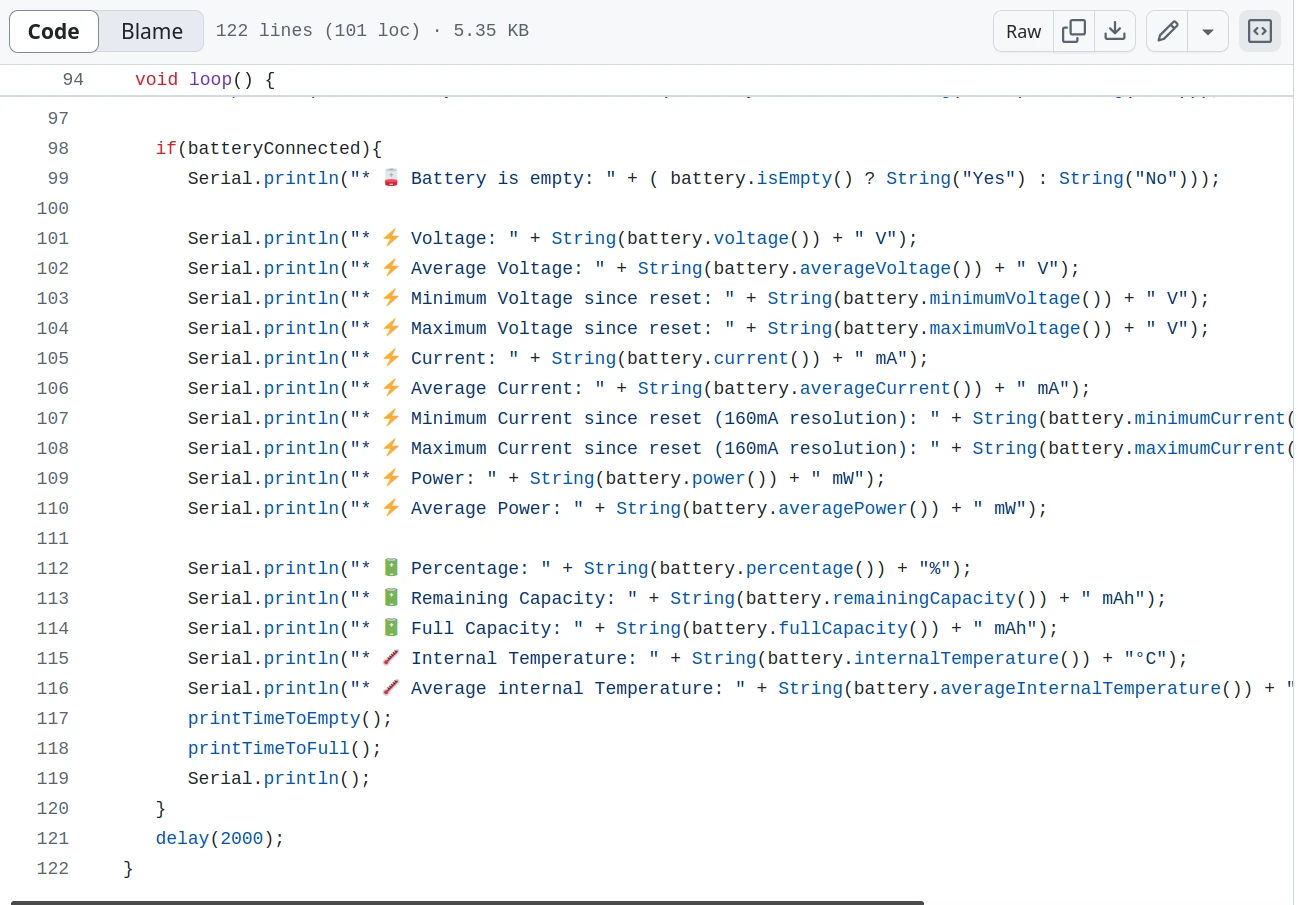Click the averagePower method call
Screen dimensions: 1298x905
[843, 508]
